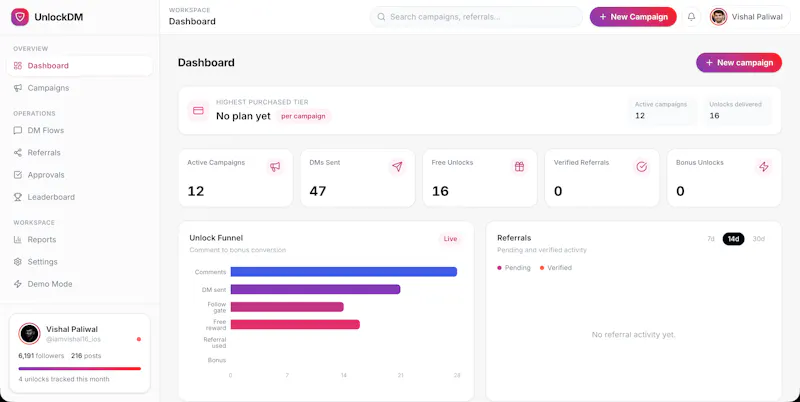
Task: View the Leaderboard page
Action: click(80, 197)
